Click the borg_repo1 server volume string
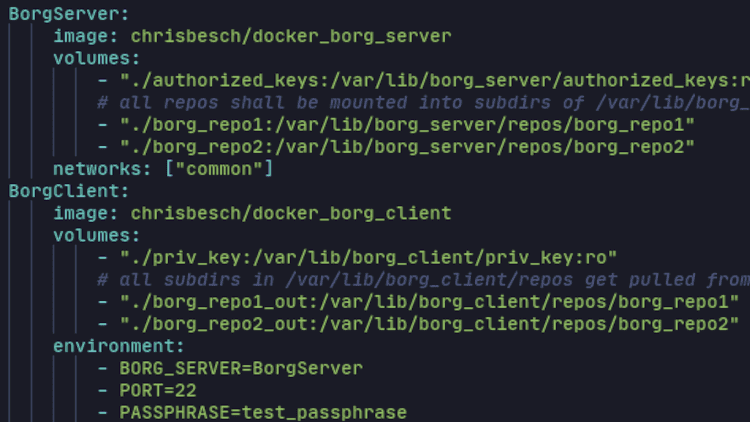Image resolution: width=750 pixels, height=422 pixels. click(x=407, y=124)
